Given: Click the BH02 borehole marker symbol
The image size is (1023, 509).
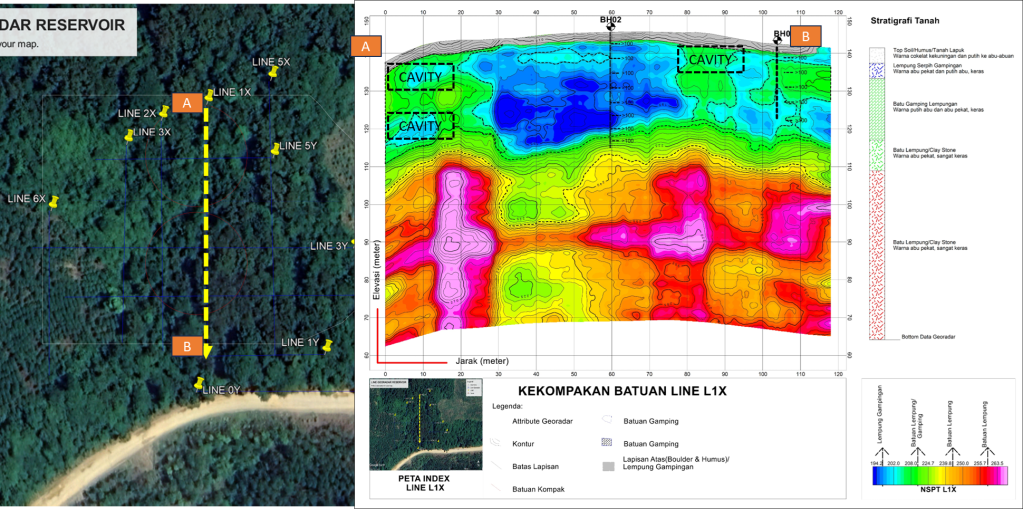Looking at the screenshot, I should click(x=611, y=28).
